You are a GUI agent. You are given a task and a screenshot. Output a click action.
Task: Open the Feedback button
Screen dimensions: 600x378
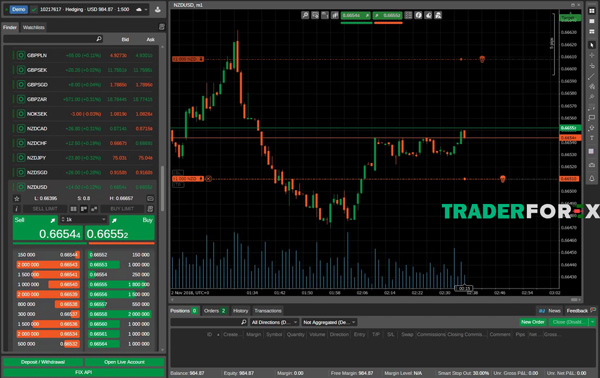point(581,311)
